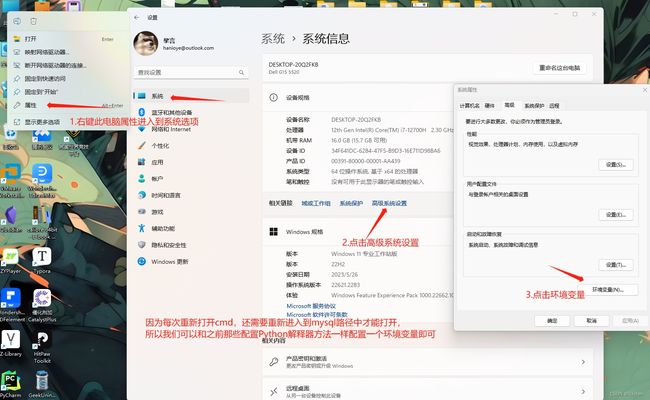Click the copy icon atop the context menu
Image resolution: width=650 pixels, height=400 pixels.
click(17, 21)
